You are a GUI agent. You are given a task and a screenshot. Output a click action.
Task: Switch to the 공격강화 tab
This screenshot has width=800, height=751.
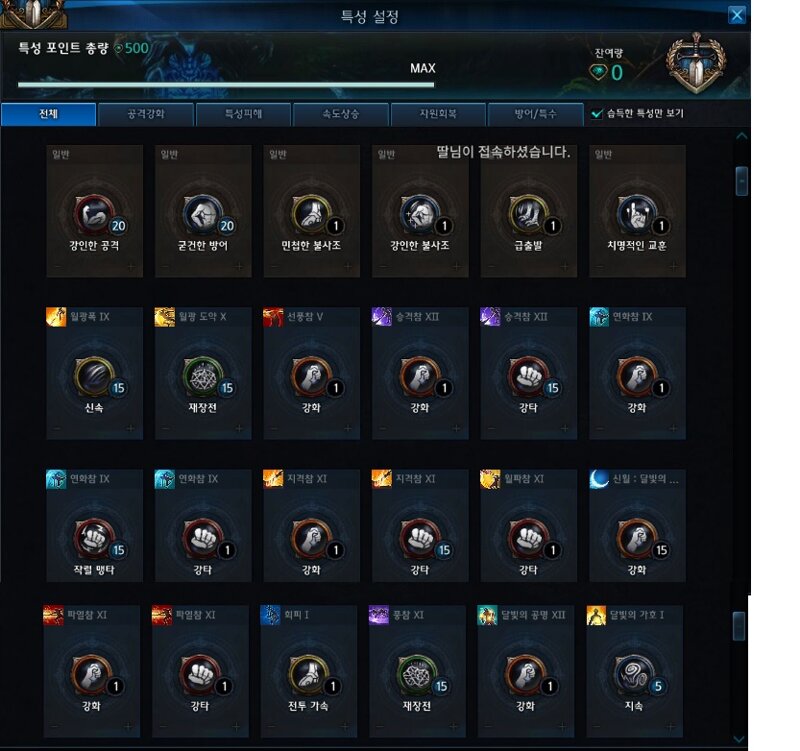[x=146, y=114]
